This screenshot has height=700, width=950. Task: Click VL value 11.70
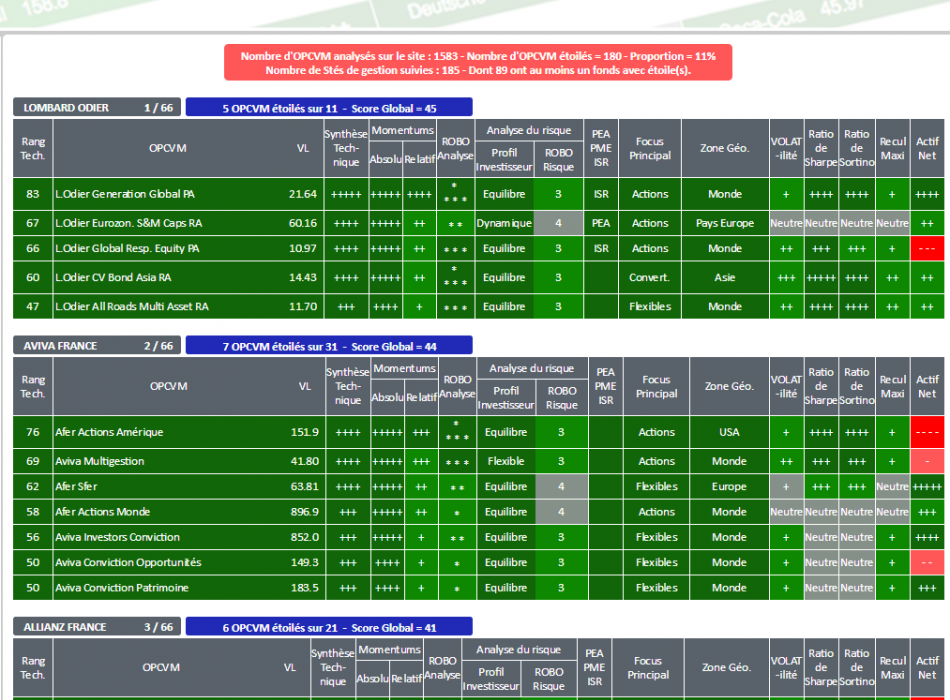click(x=303, y=307)
